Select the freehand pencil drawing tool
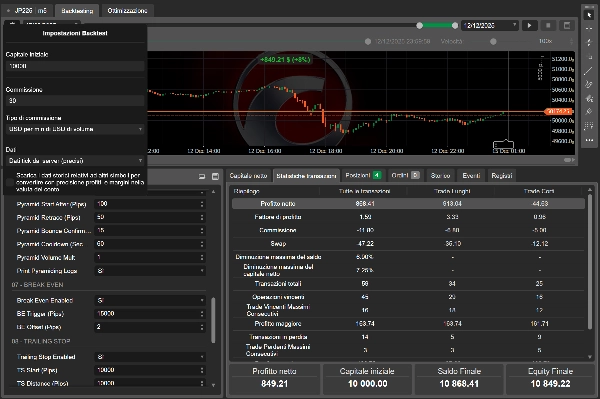The image size is (600, 399). tap(589, 85)
